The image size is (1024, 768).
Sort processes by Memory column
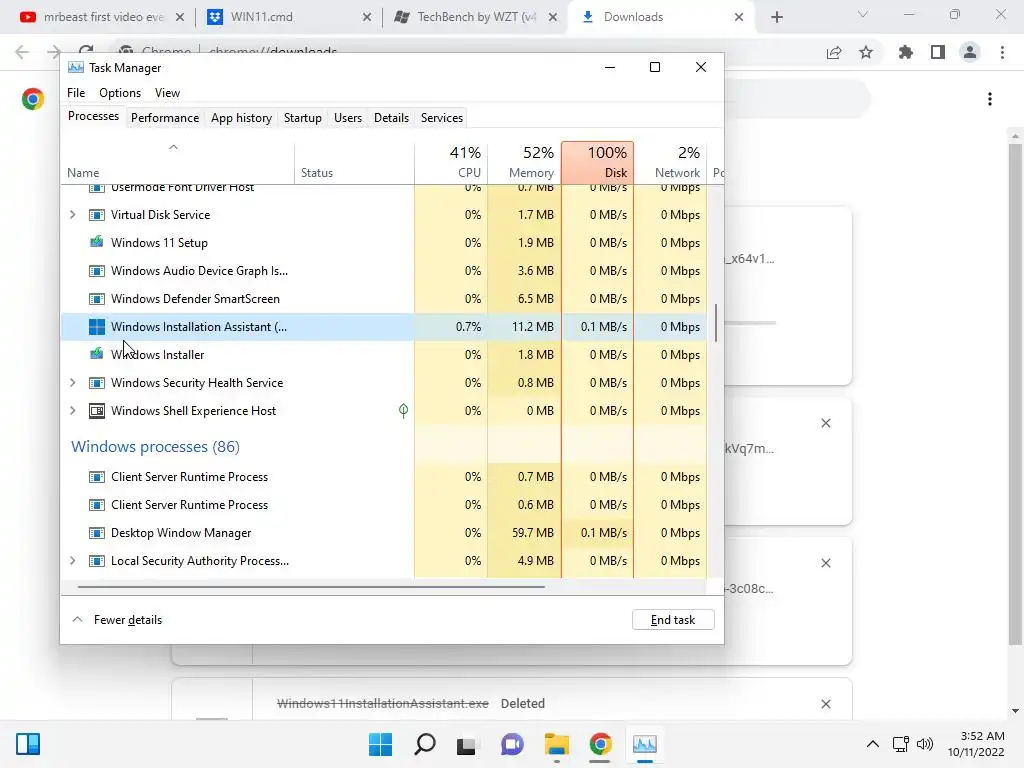click(x=524, y=163)
